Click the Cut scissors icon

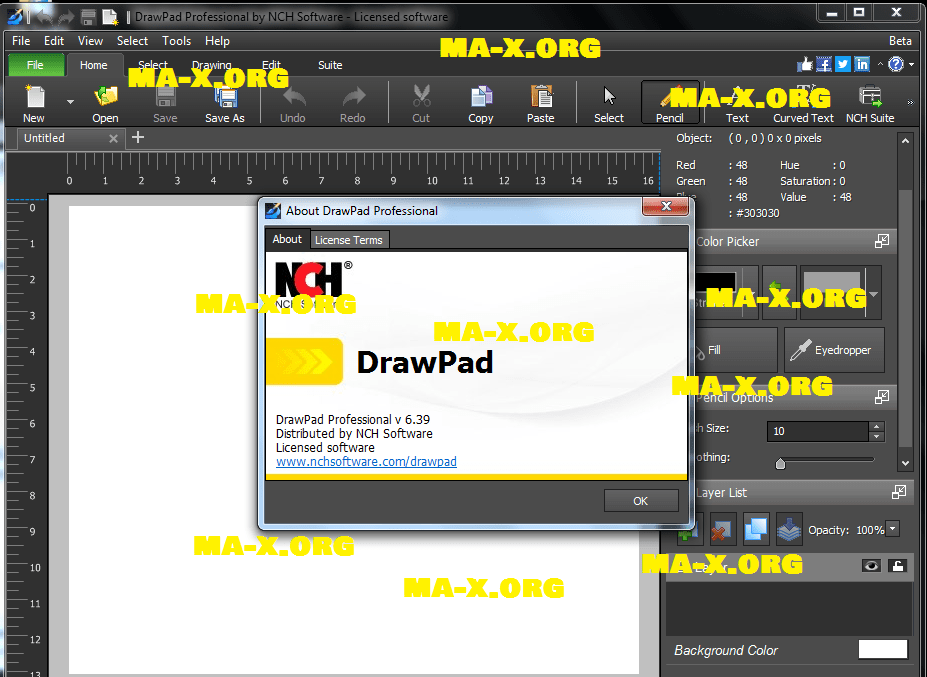422,96
